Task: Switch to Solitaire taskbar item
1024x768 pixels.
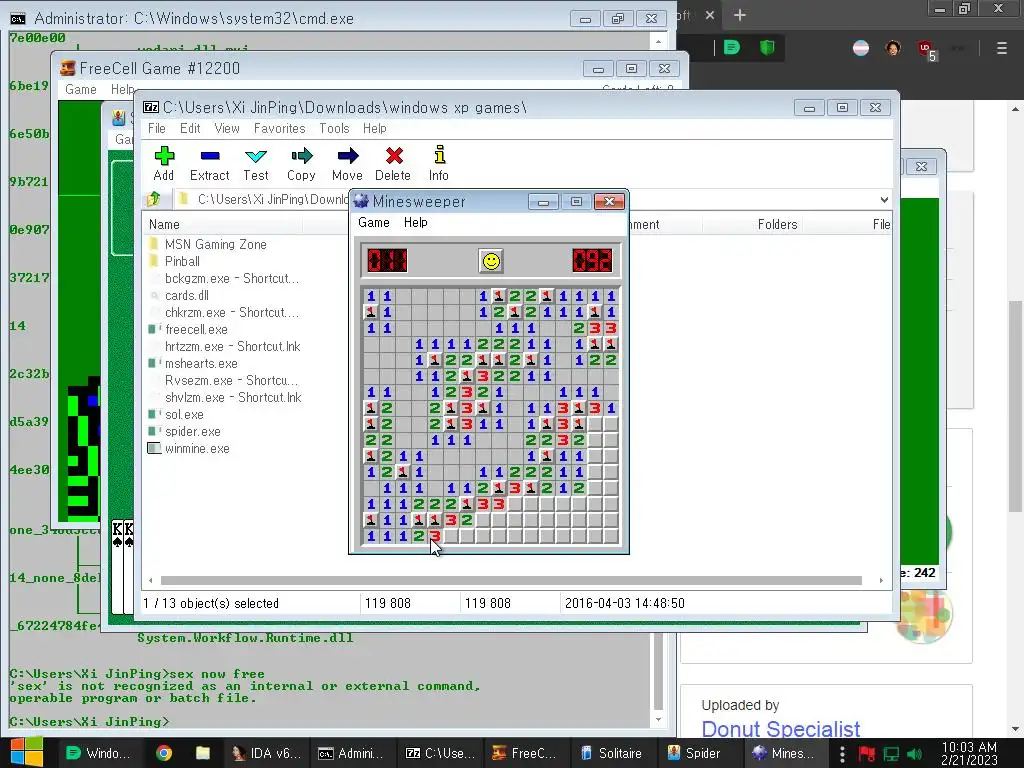Action: [x=612, y=753]
